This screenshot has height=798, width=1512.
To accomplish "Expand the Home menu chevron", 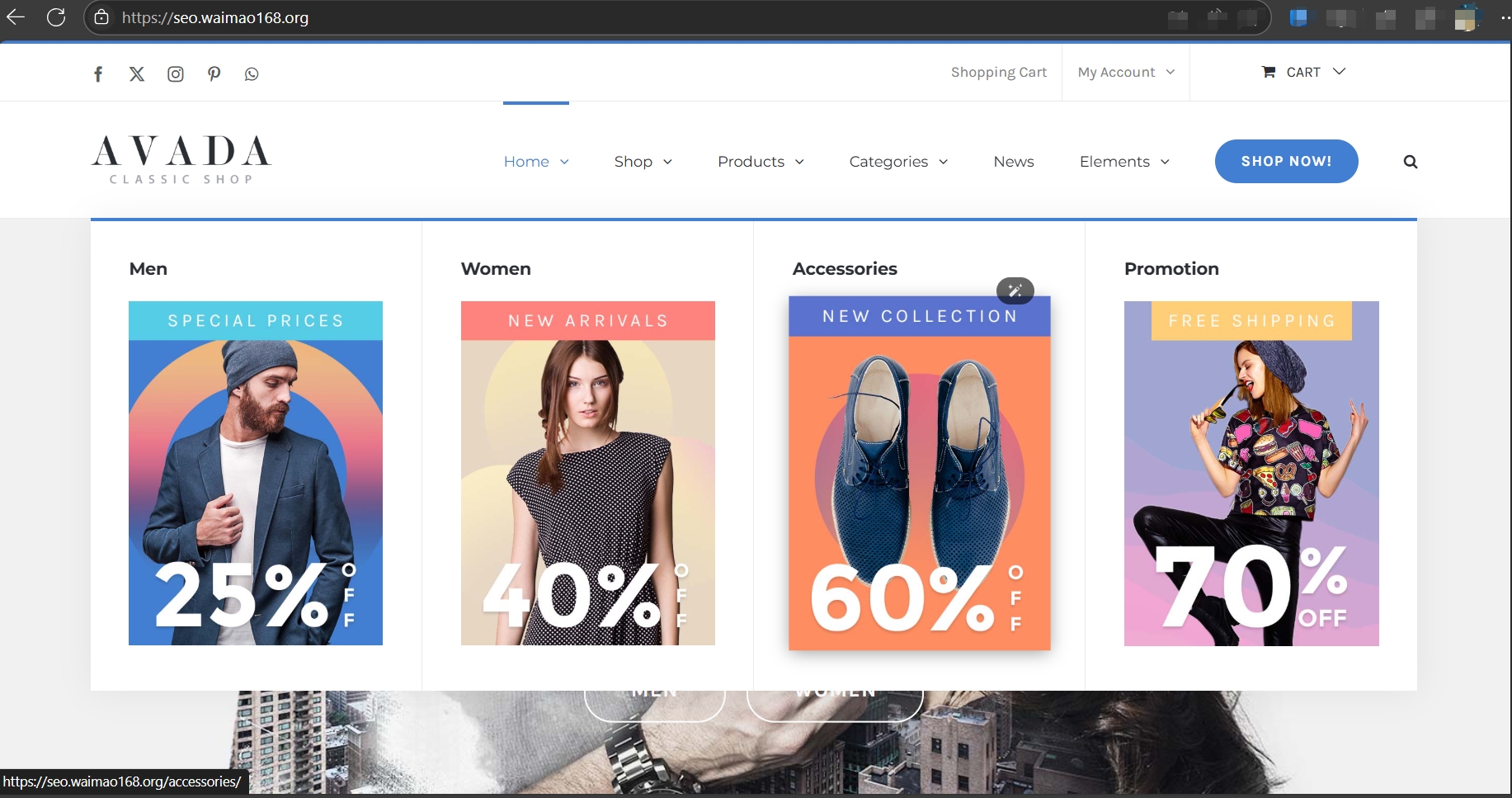I will pos(564,162).
